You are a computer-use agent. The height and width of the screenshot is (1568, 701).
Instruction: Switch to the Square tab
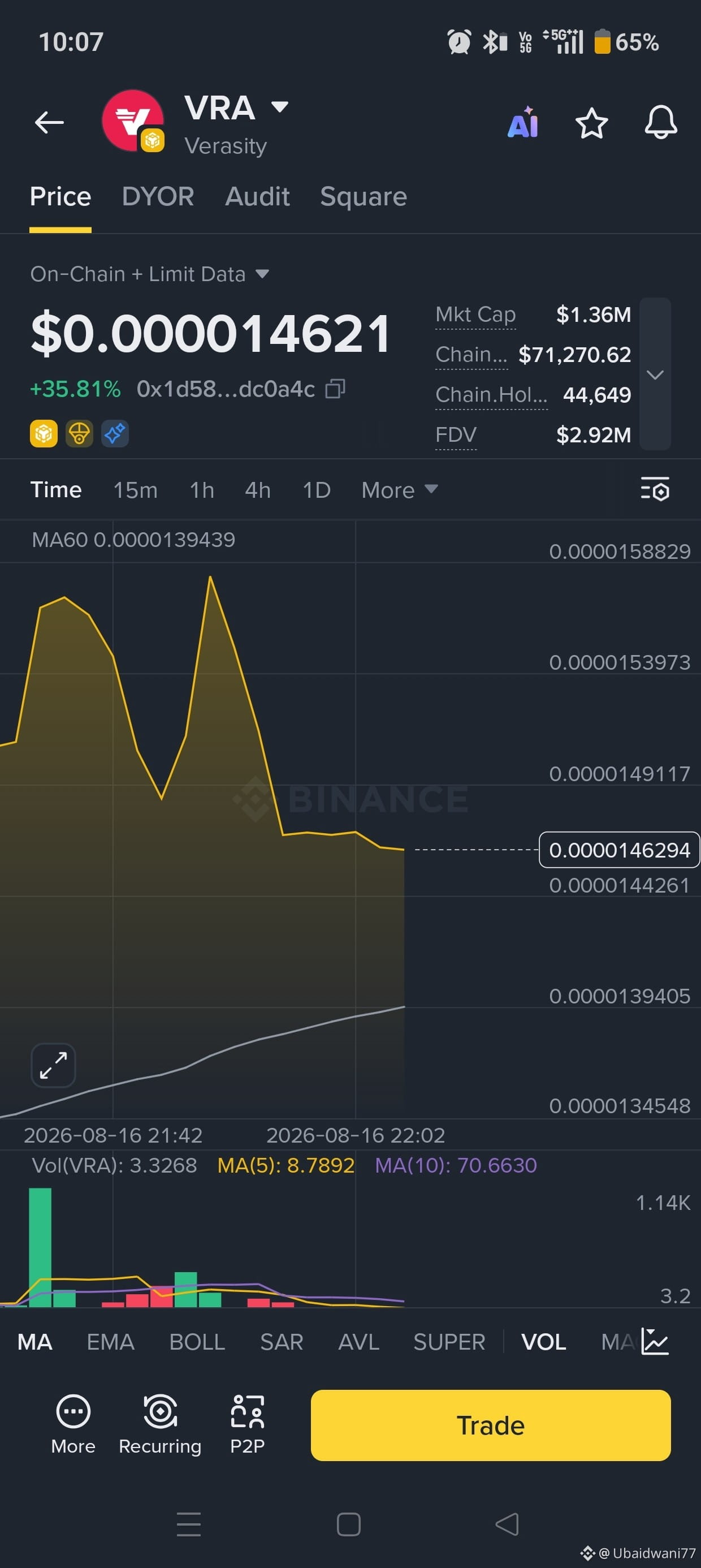[364, 197]
